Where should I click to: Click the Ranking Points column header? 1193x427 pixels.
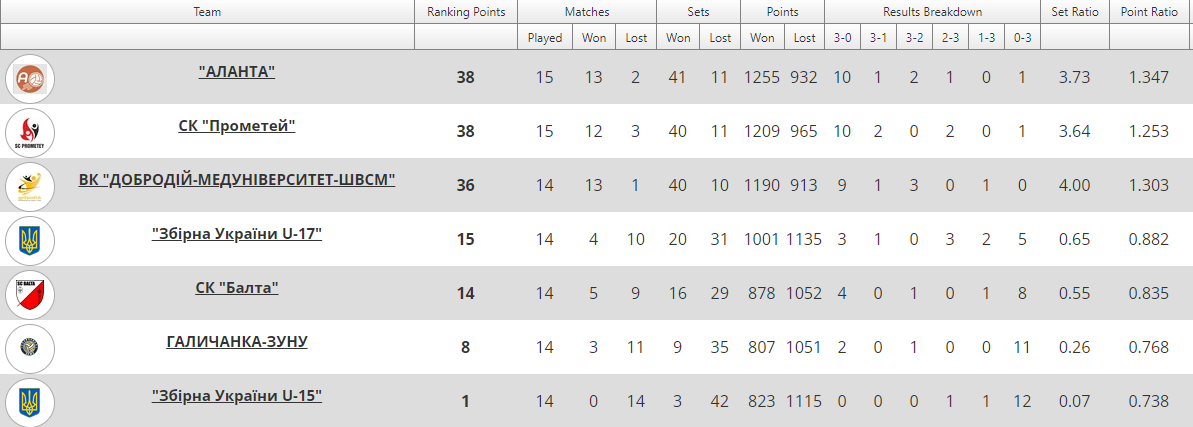pyautogui.click(x=466, y=12)
